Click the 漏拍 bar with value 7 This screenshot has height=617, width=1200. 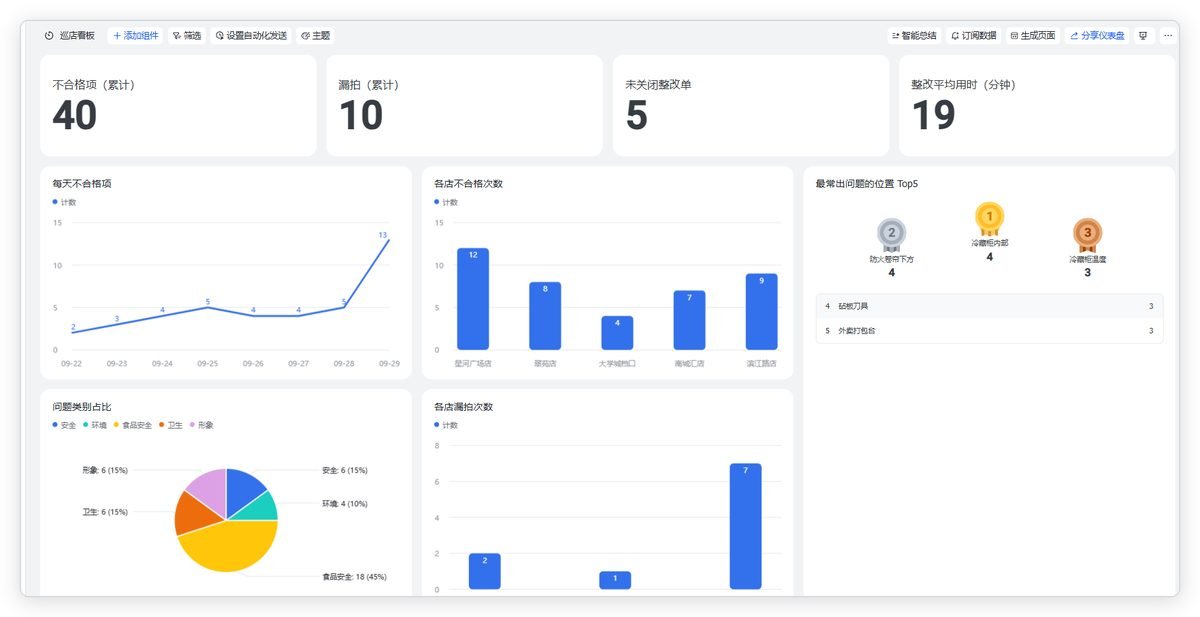(745, 526)
